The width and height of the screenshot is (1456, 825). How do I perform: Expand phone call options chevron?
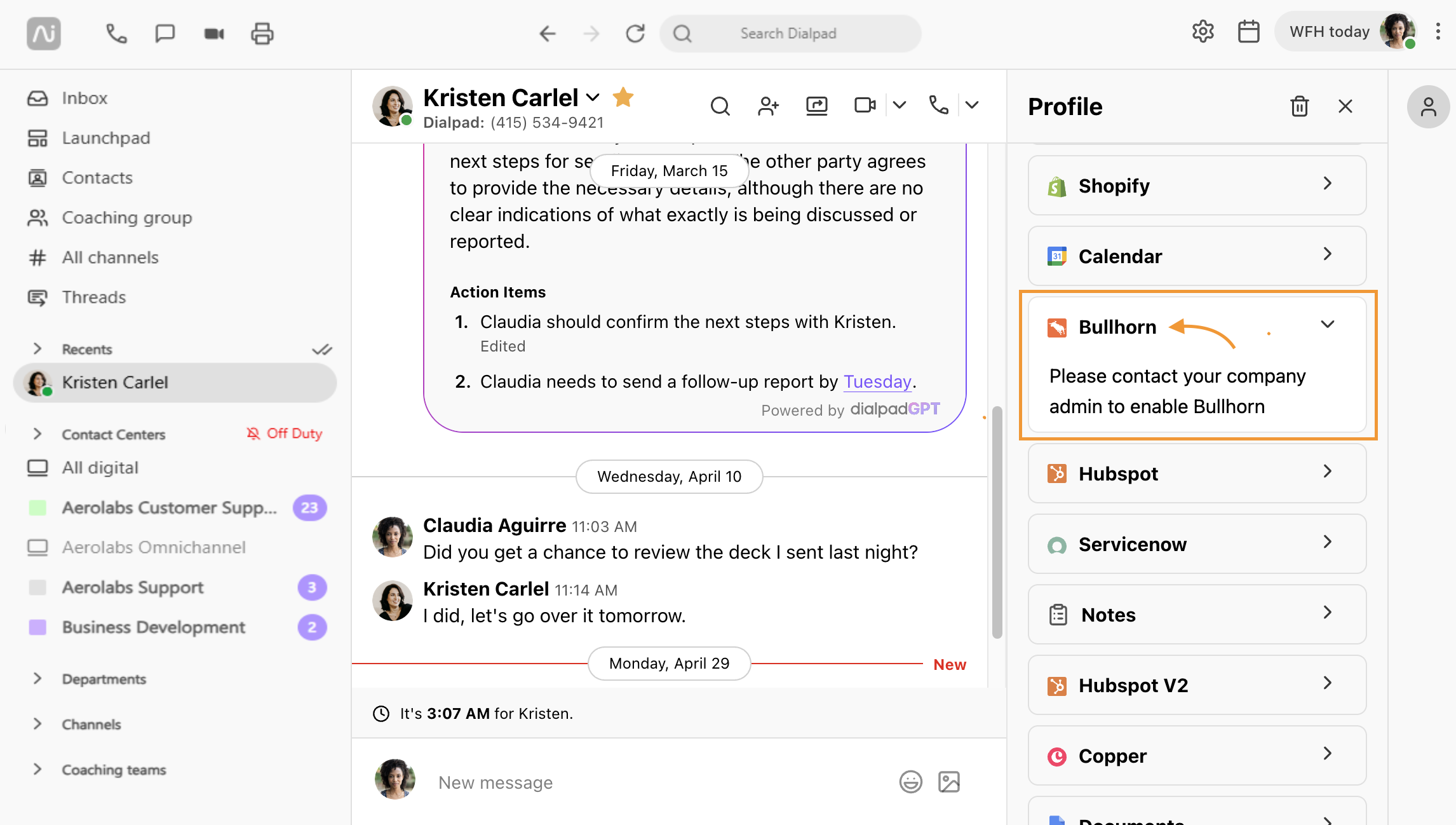[x=972, y=105]
